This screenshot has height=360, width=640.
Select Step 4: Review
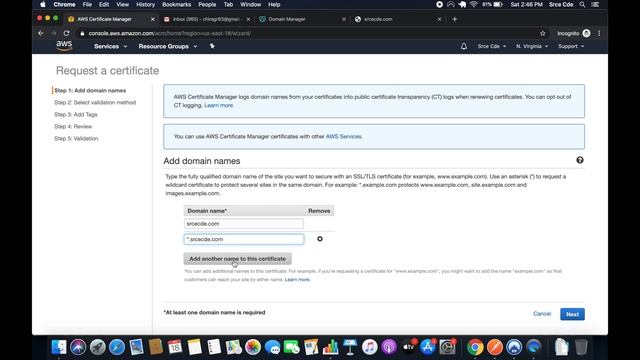(x=73, y=127)
